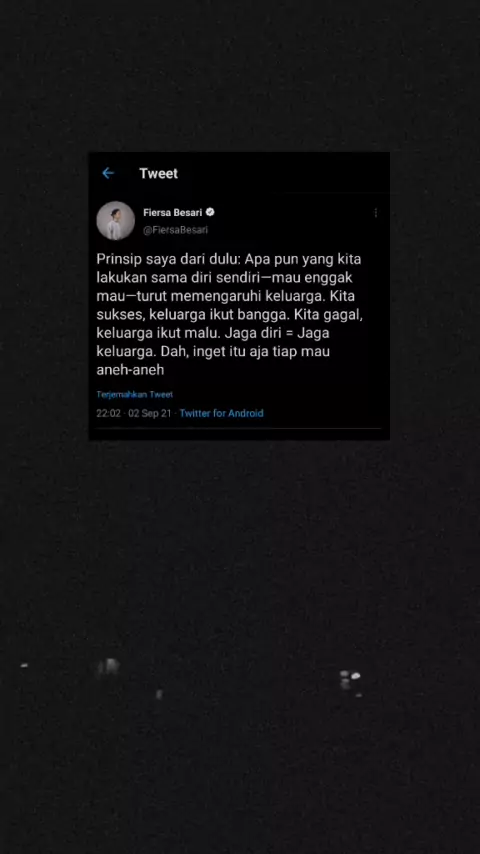Click the Fiersa Besari display name
Image resolution: width=480 pixels, height=854 pixels.
tap(173, 212)
